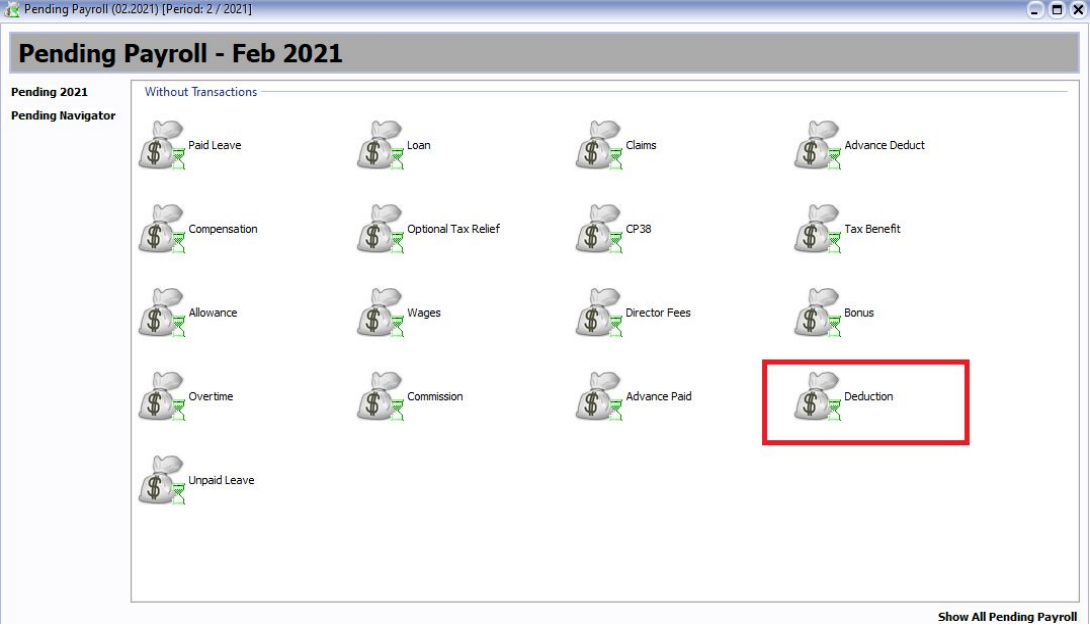1090x625 pixels.
Task: Click the Show All Pending Payroll link
Action: [x=1007, y=617]
